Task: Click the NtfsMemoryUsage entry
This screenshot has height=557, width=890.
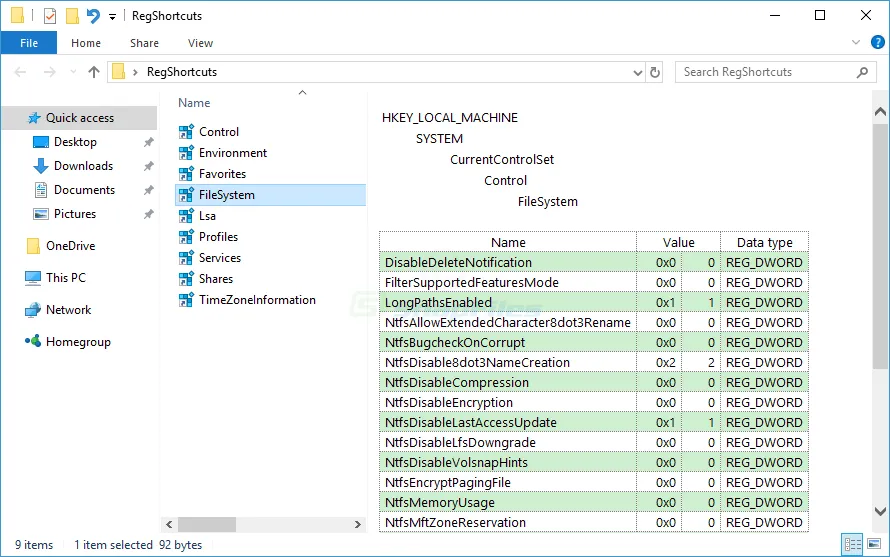Action: 440,502
